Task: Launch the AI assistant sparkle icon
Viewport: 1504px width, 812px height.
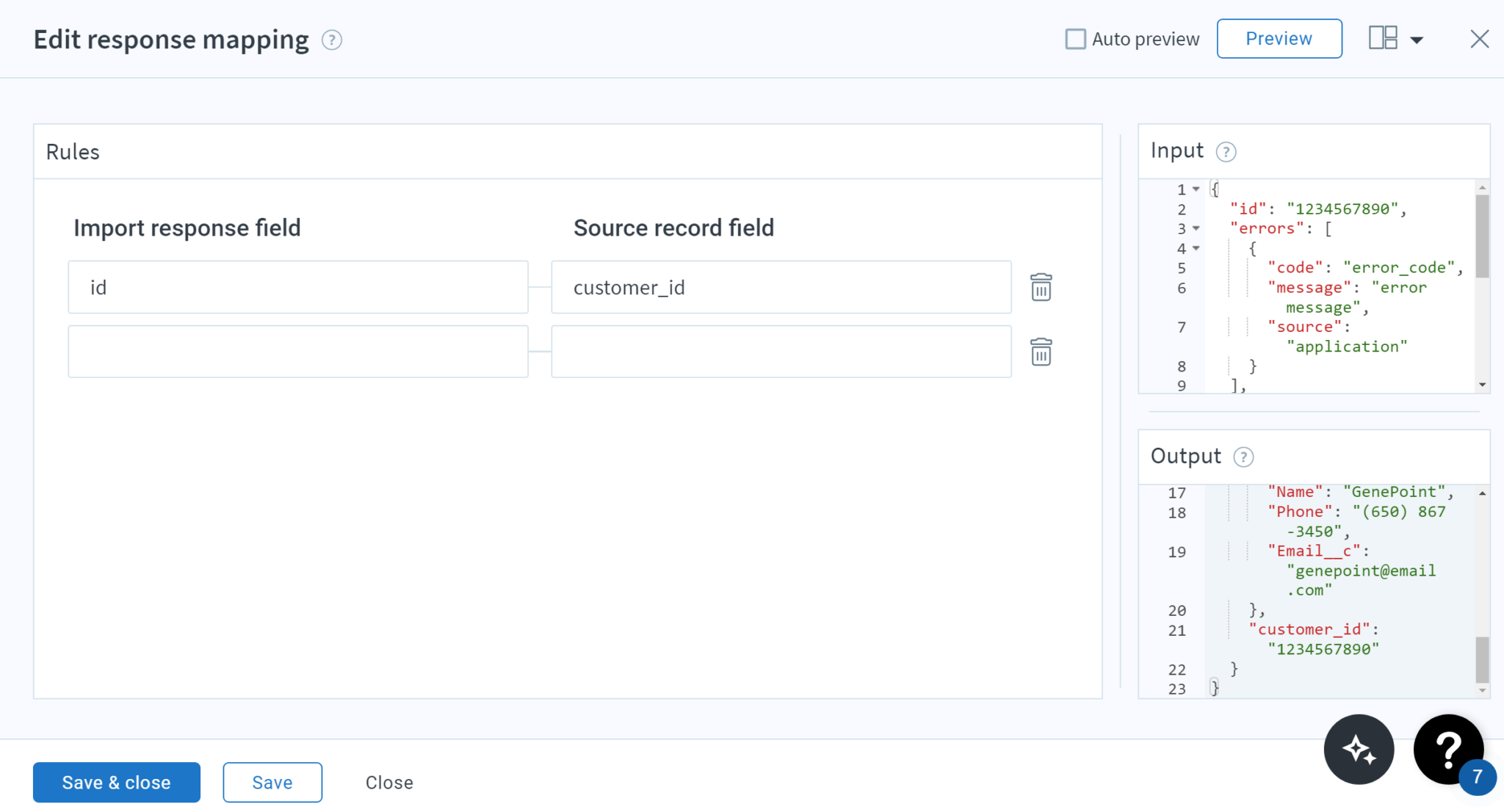Action: [x=1359, y=750]
